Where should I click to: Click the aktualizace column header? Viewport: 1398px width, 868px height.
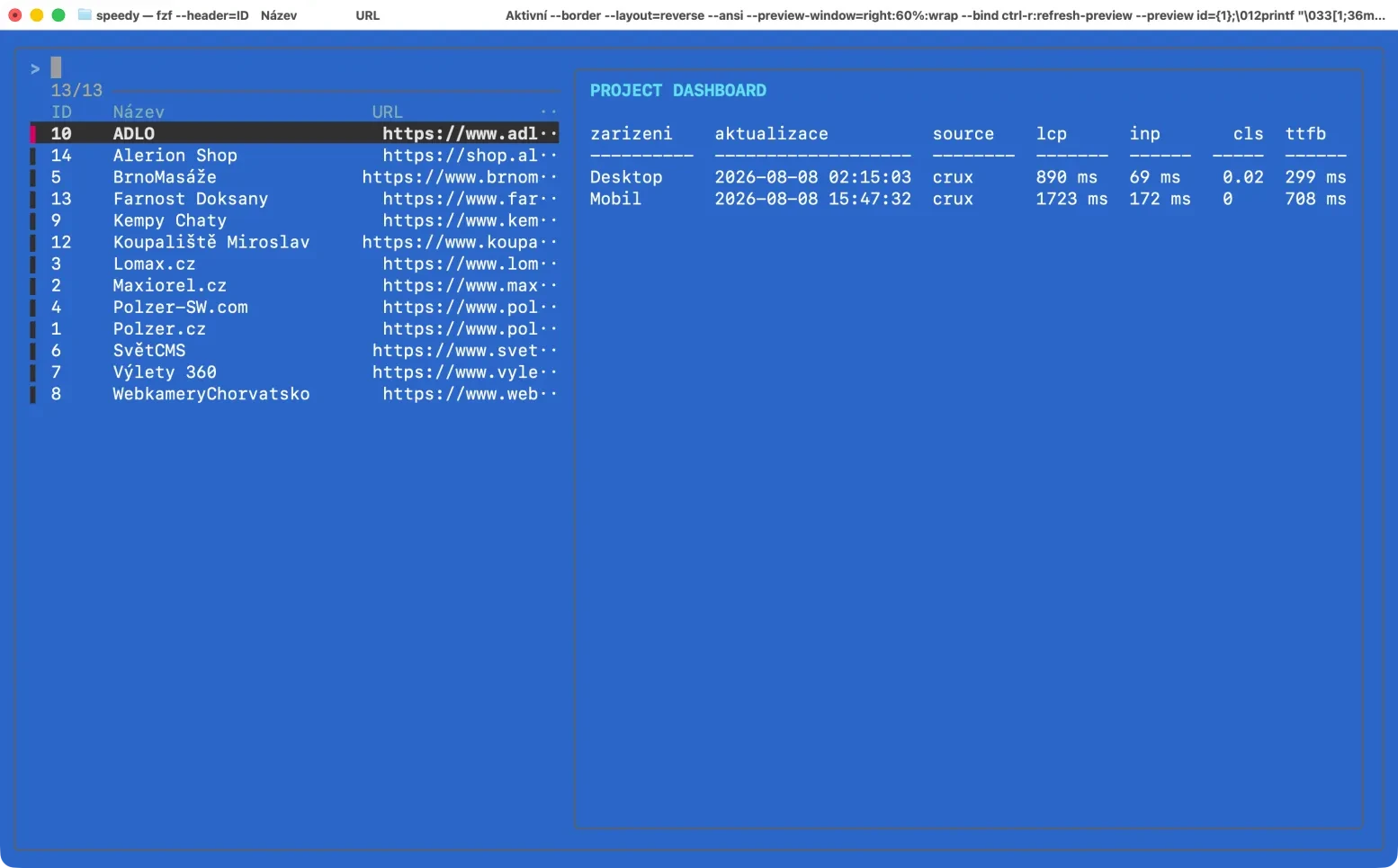pyautogui.click(x=771, y=133)
